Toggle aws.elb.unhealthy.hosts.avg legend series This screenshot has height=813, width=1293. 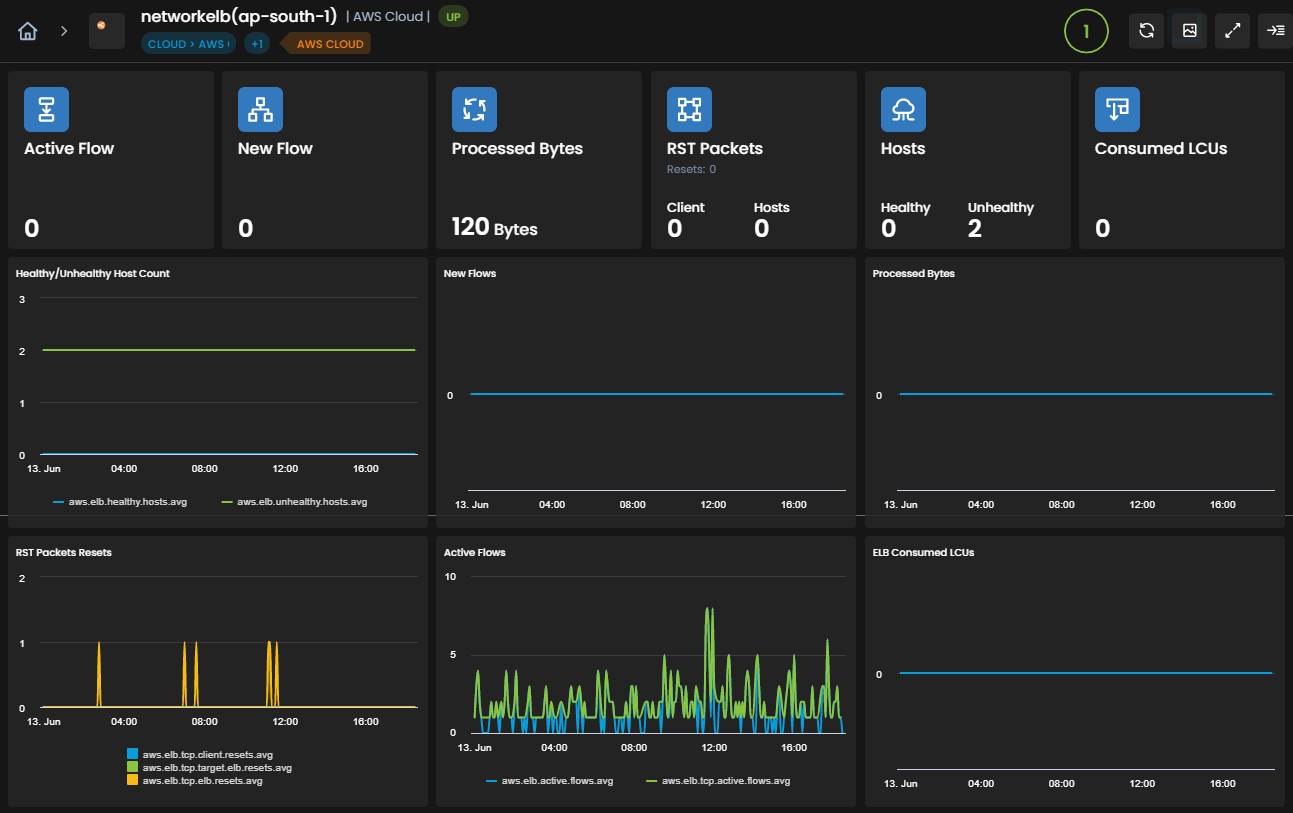[294, 502]
